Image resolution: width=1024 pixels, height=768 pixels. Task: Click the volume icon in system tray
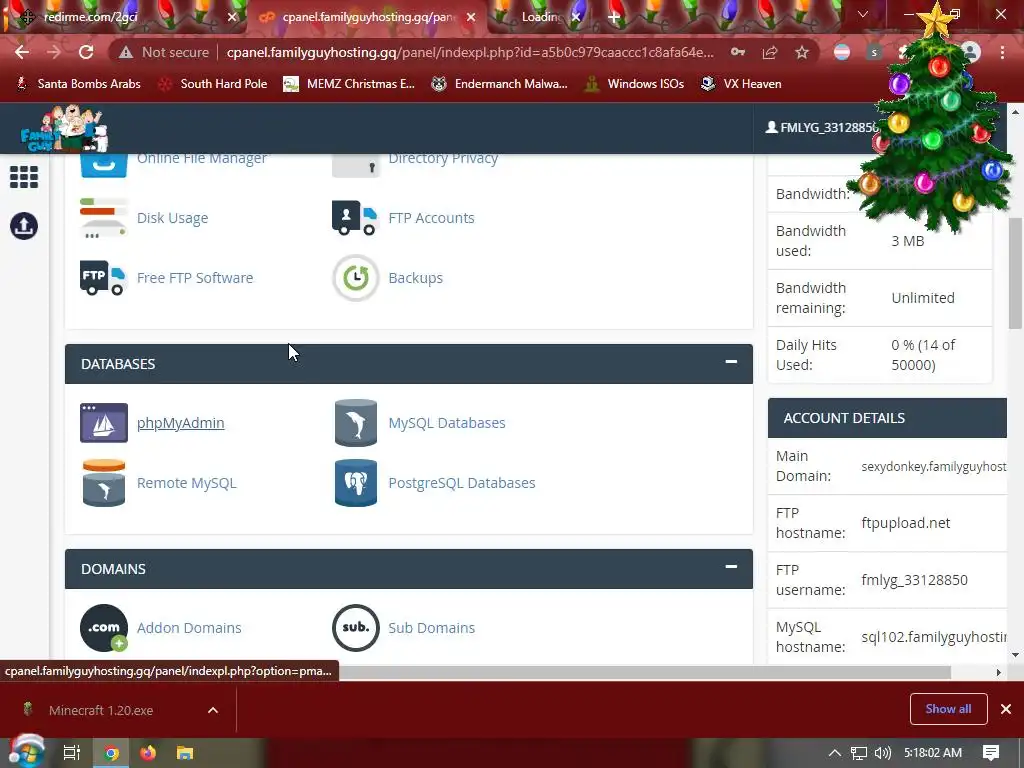click(x=883, y=753)
